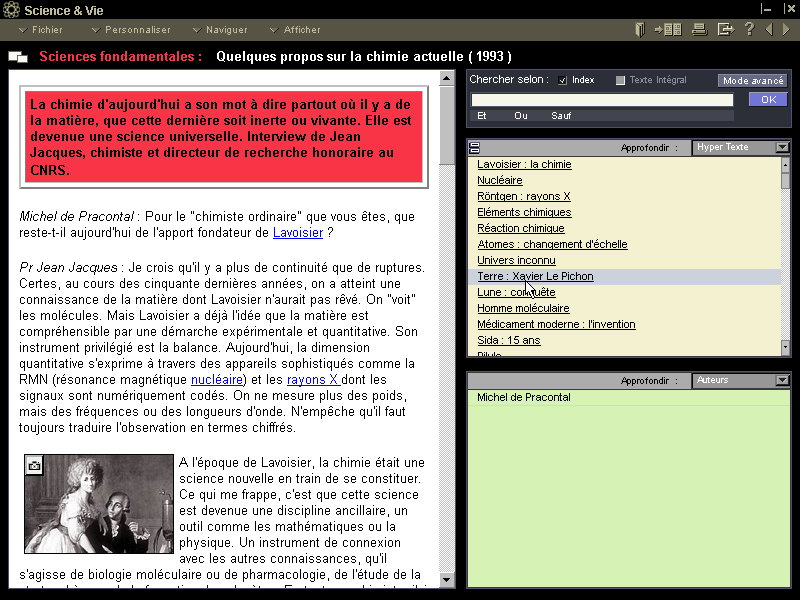800x600 pixels.
Task: Open the Personnaliser menu
Action: 131,30
